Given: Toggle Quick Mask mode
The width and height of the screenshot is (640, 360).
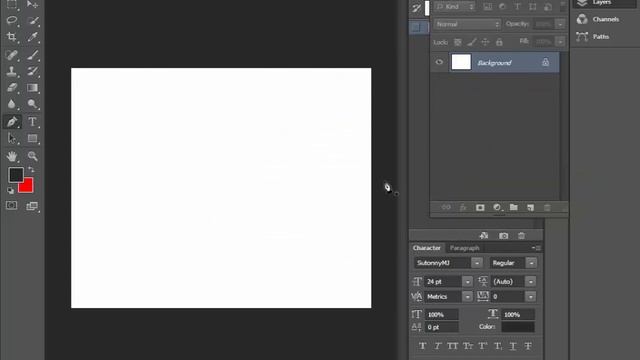Looking at the screenshot, I should pyautogui.click(x=11, y=205).
